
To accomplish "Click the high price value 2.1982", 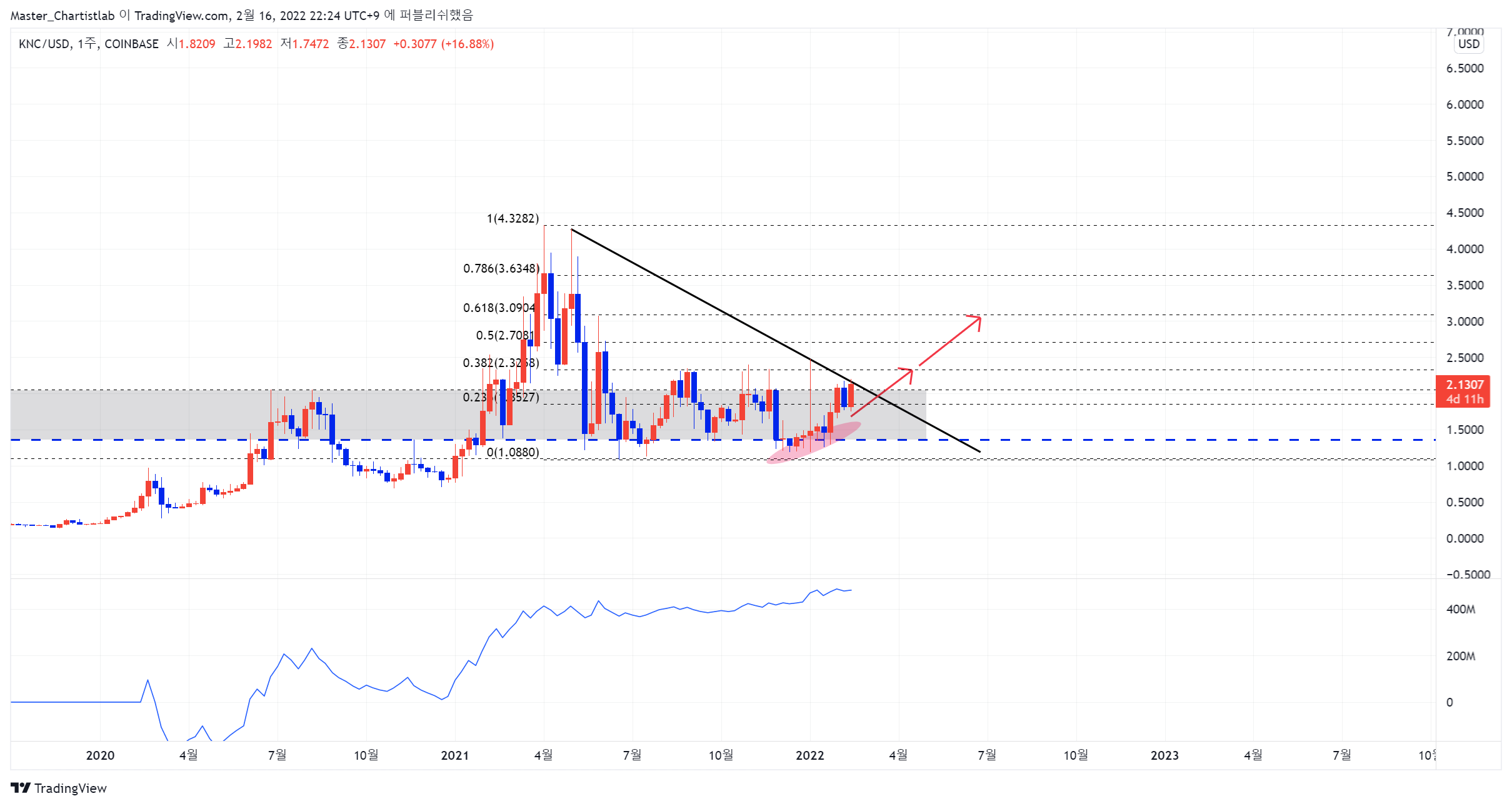I will point(254,44).
